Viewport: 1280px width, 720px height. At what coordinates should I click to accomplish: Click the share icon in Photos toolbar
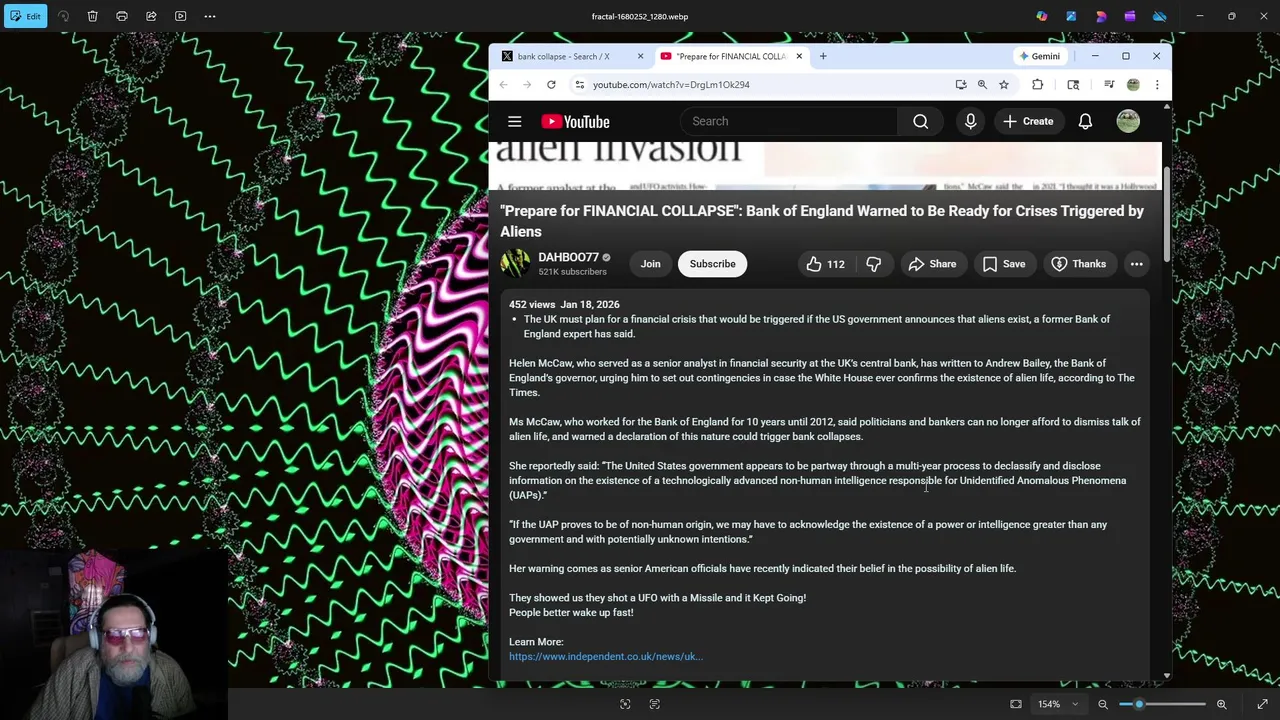click(151, 16)
